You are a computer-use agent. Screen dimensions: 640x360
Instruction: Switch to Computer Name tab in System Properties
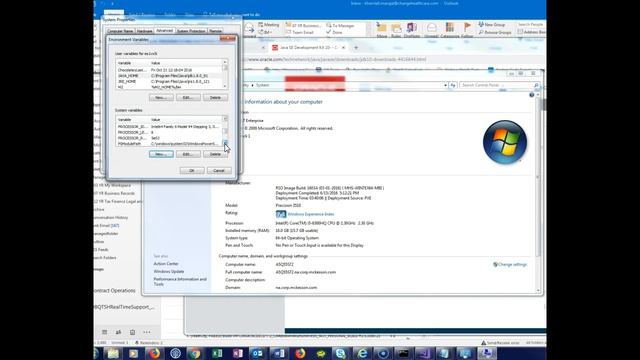tap(120, 31)
